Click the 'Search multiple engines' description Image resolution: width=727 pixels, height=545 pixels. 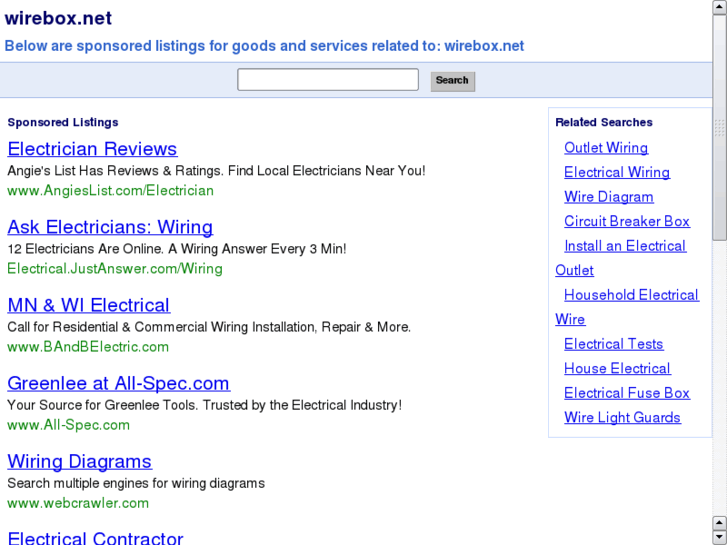click(x=136, y=483)
